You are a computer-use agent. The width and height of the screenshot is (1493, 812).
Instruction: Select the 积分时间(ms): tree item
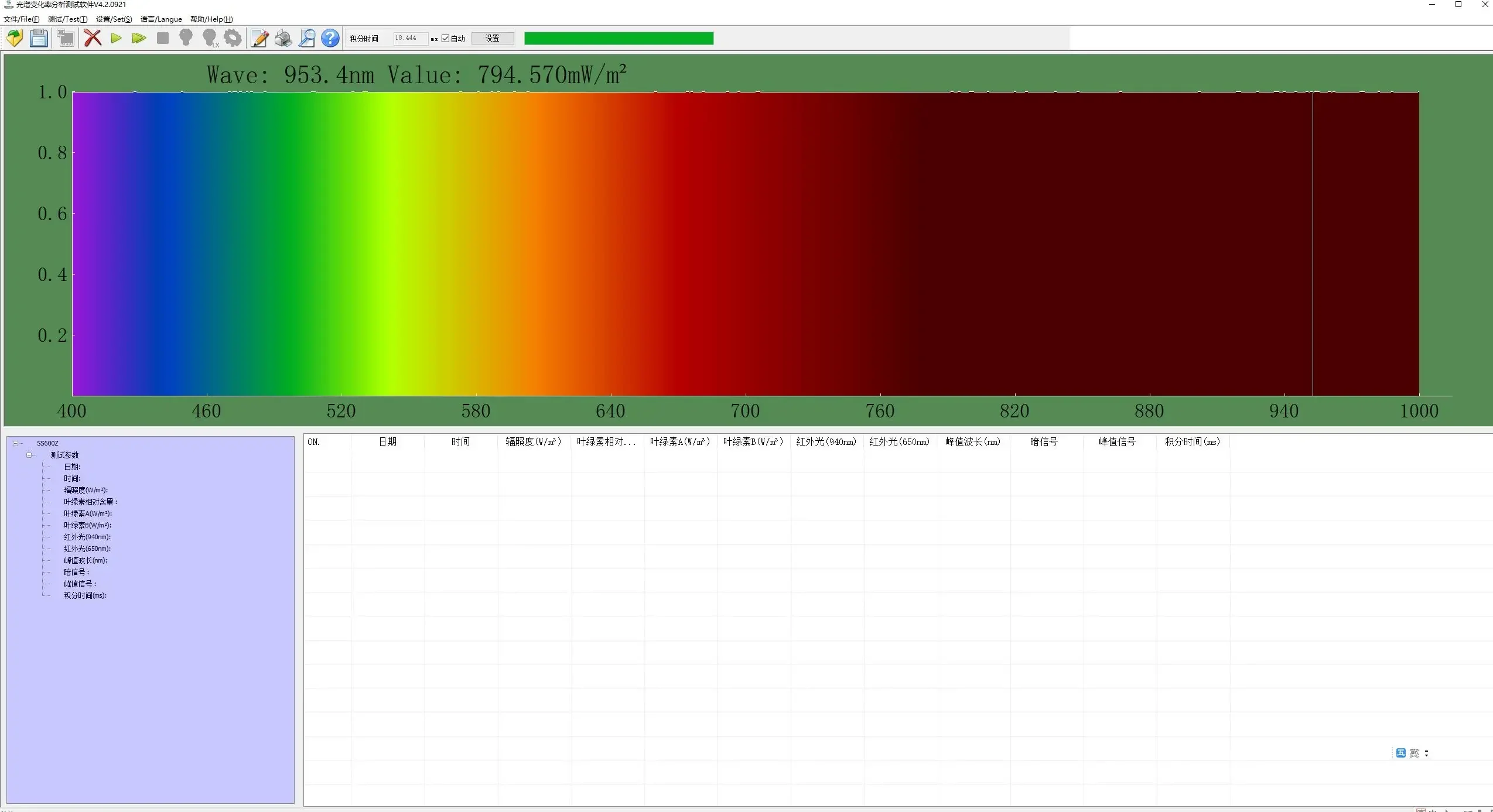pos(86,595)
